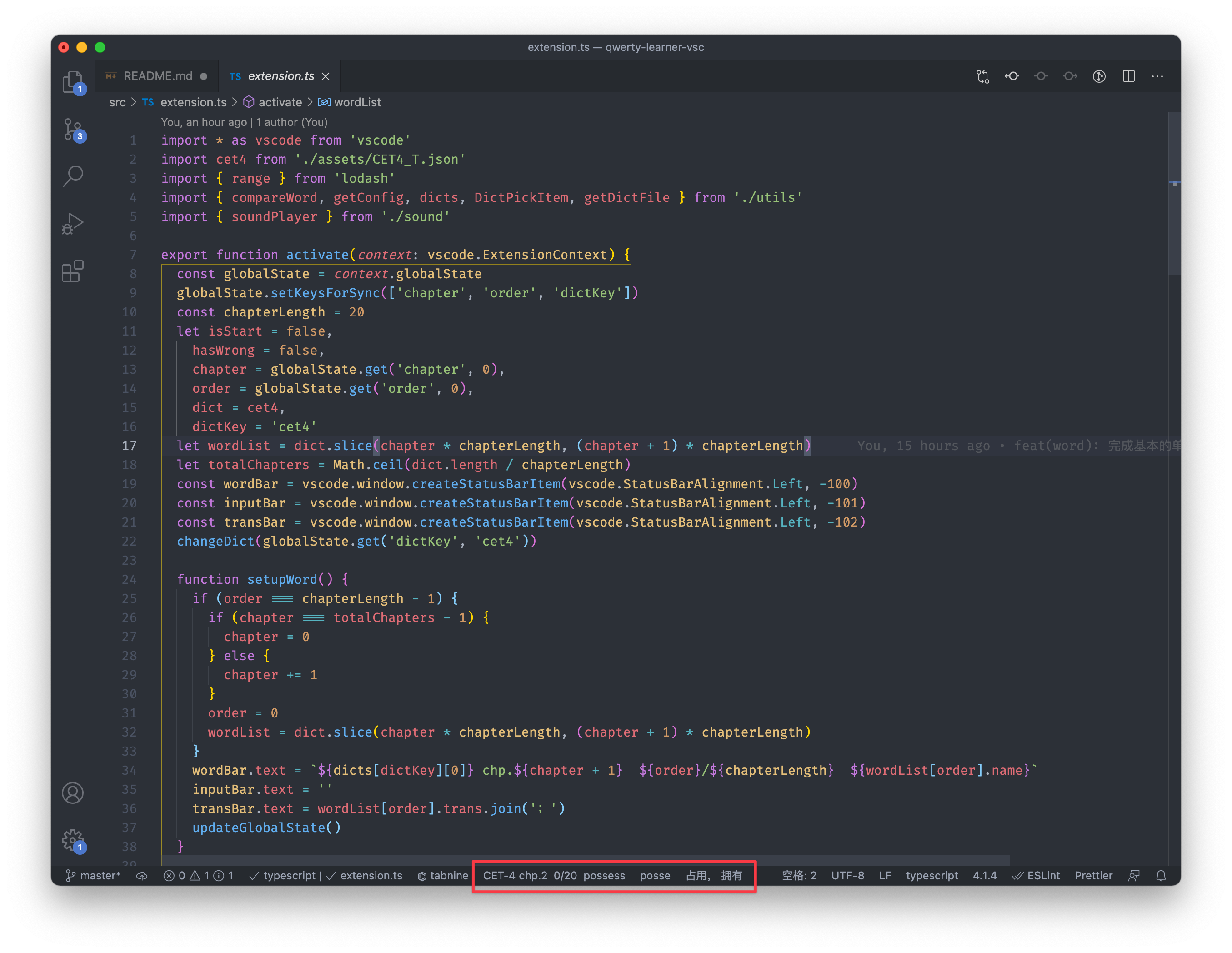Click the activate breadcrumb item

280,102
